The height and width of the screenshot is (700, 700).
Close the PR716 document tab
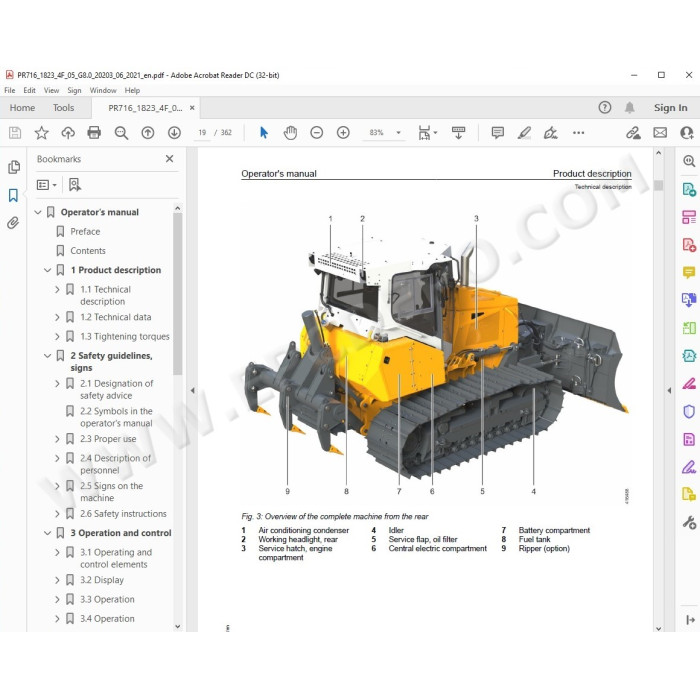click(x=192, y=108)
